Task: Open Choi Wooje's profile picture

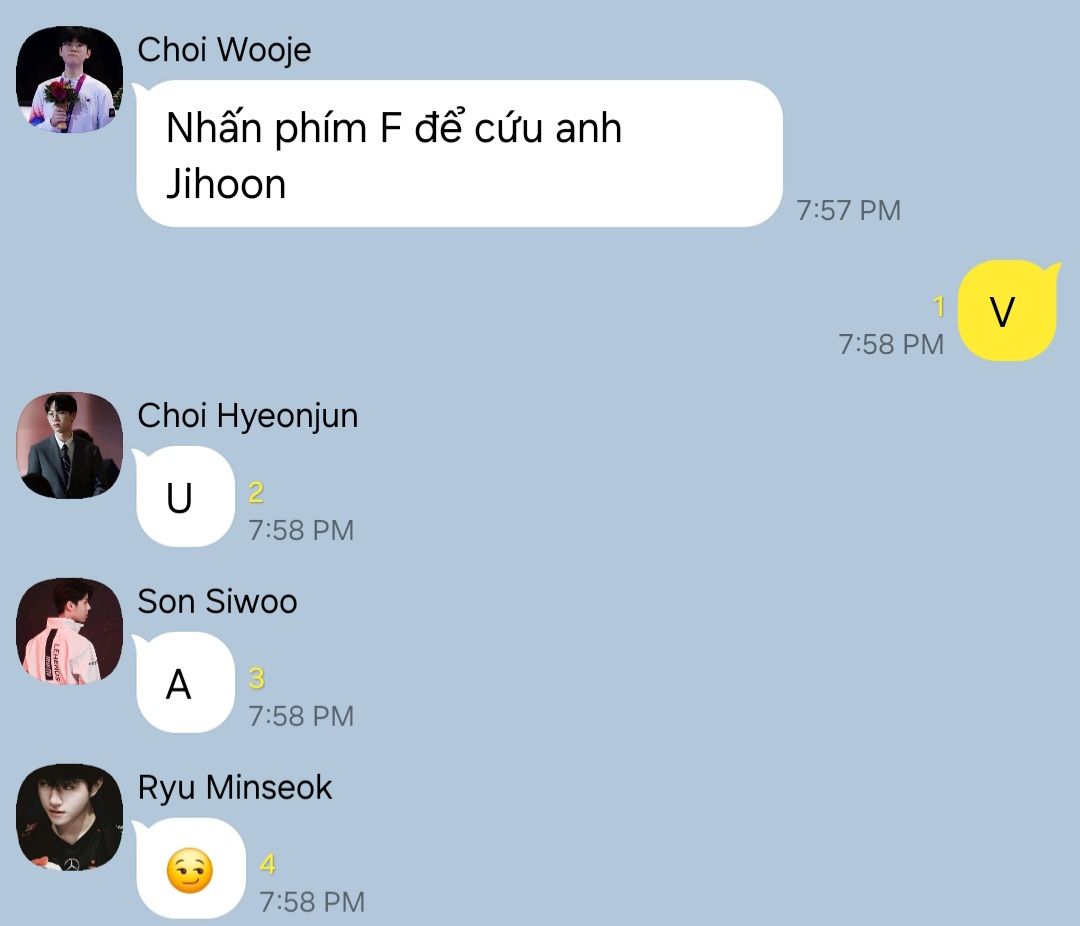Action: coord(70,79)
